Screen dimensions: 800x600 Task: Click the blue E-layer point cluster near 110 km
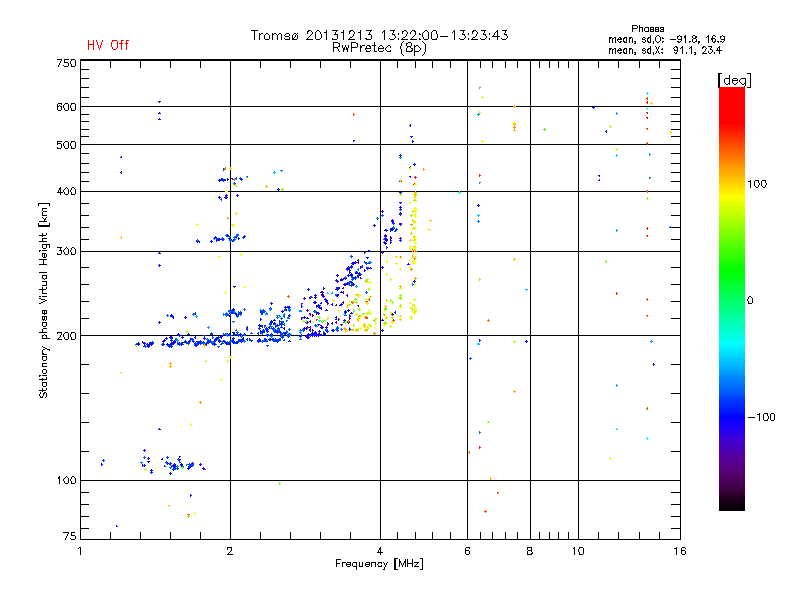(171, 464)
